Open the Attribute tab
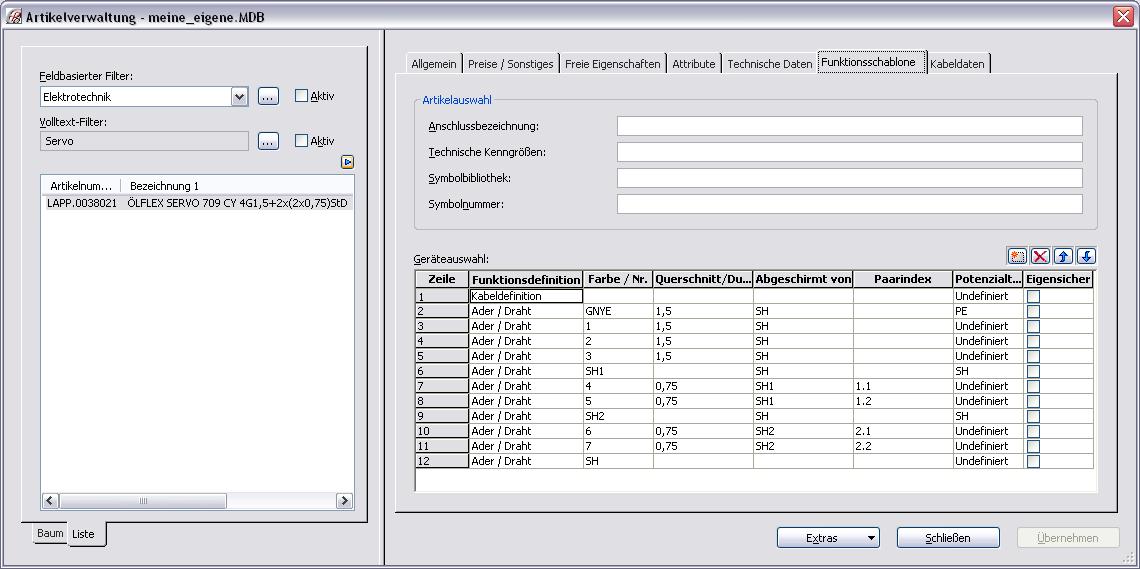The width and height of the screenshot is (1140, 569). click(x=694, y=64)
